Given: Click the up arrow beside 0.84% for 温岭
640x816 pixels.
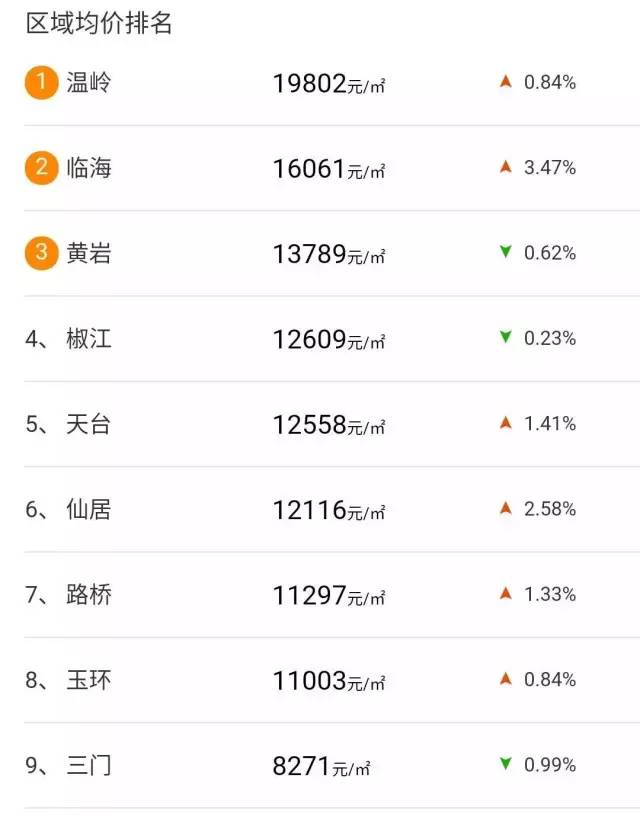Looking at the screenshot, I should point(506,82).
